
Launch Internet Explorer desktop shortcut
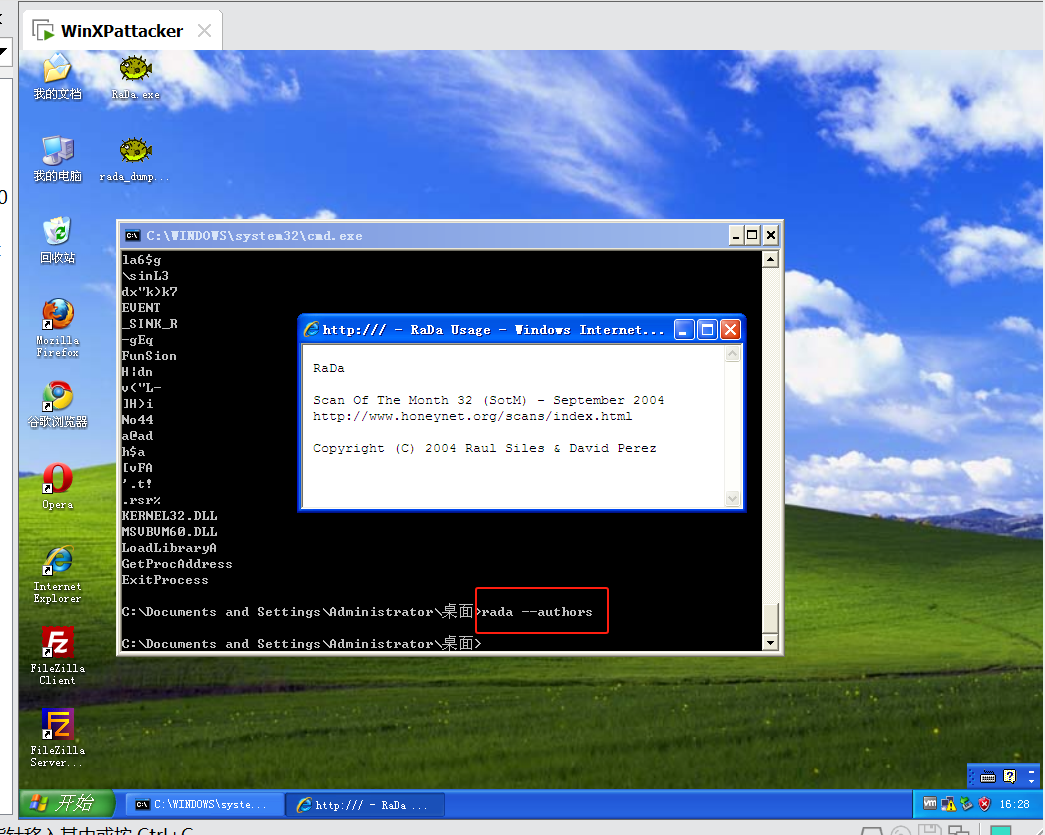click(57, 574)
